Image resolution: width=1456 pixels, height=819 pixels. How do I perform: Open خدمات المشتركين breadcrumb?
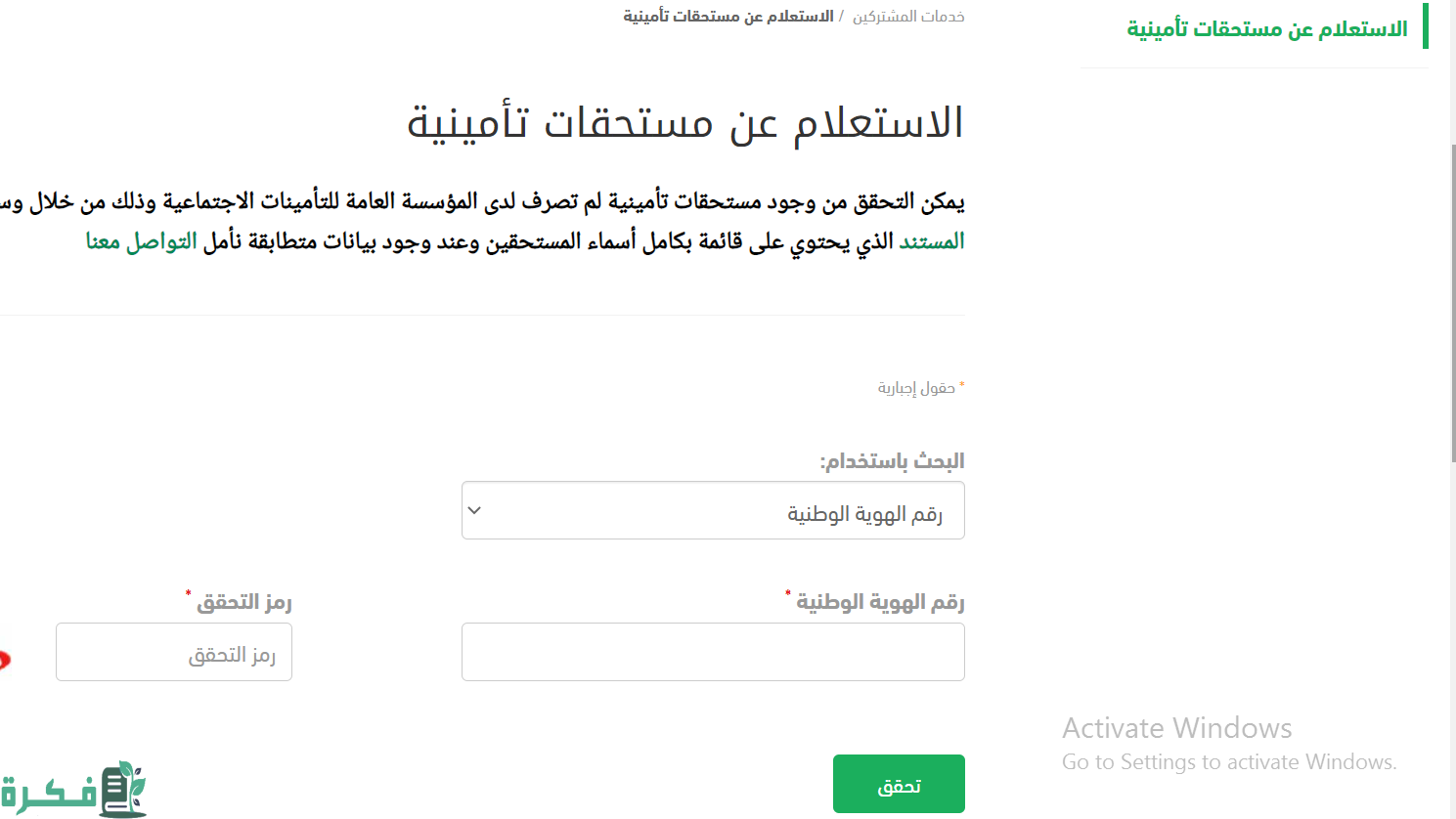click(908, 17)
